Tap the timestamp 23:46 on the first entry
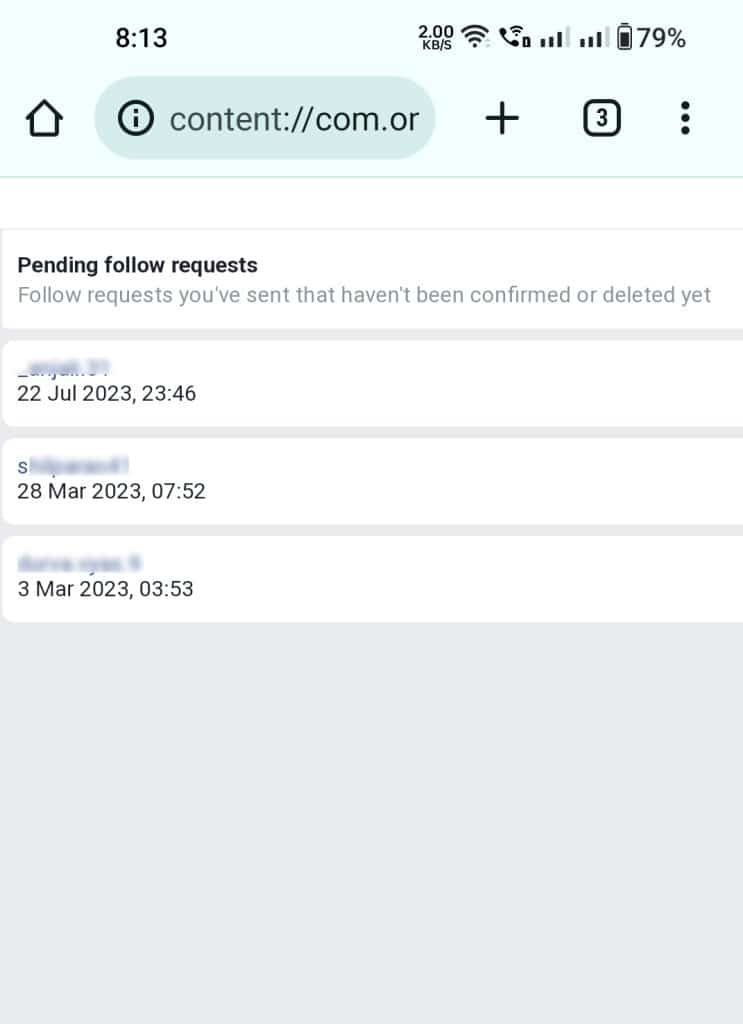743x1024 pixels. click(x=171, y=393)
